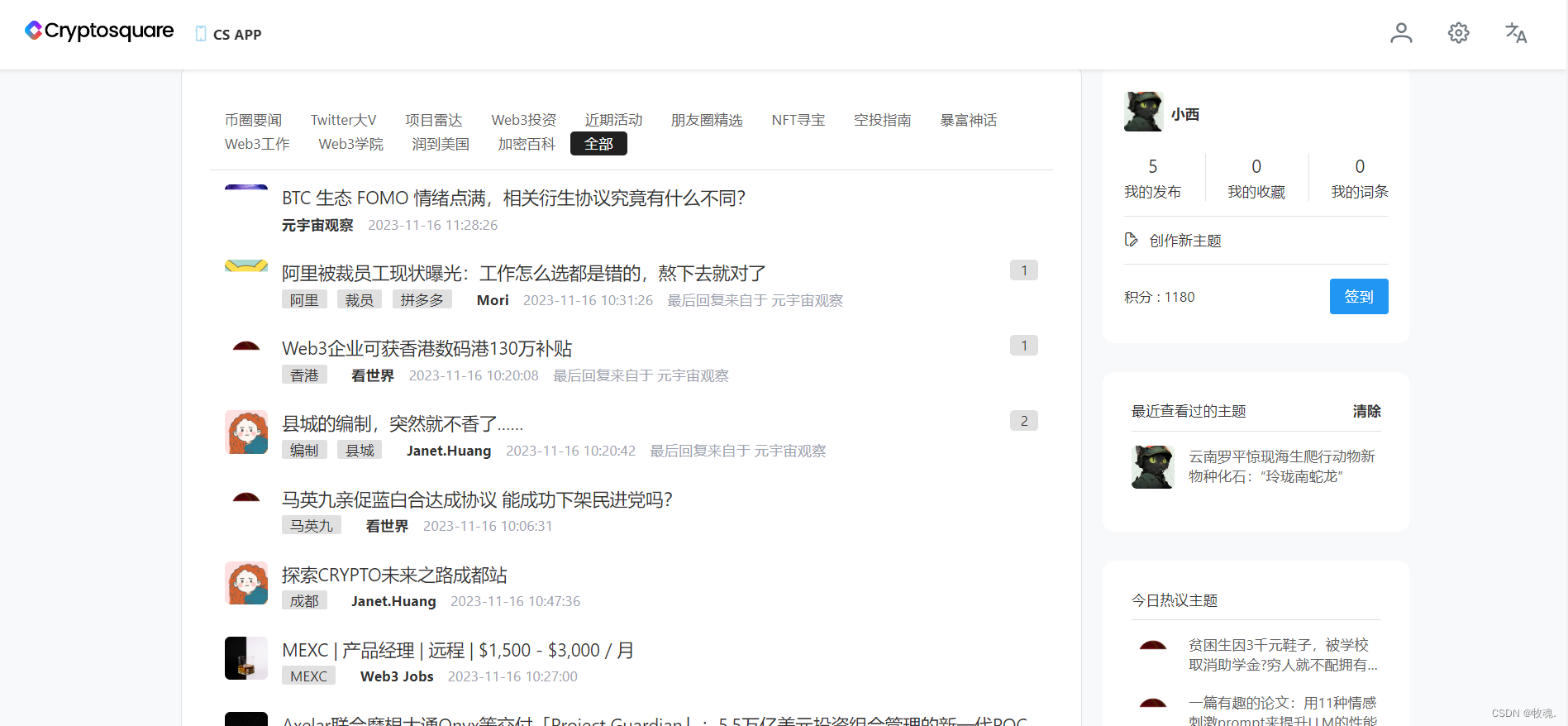The width and height of the screenshot is (1568, 726).
Task: Click avatar of 探索CRYPTO未来之路成都站 post
Action: click(x=246, y=583)
